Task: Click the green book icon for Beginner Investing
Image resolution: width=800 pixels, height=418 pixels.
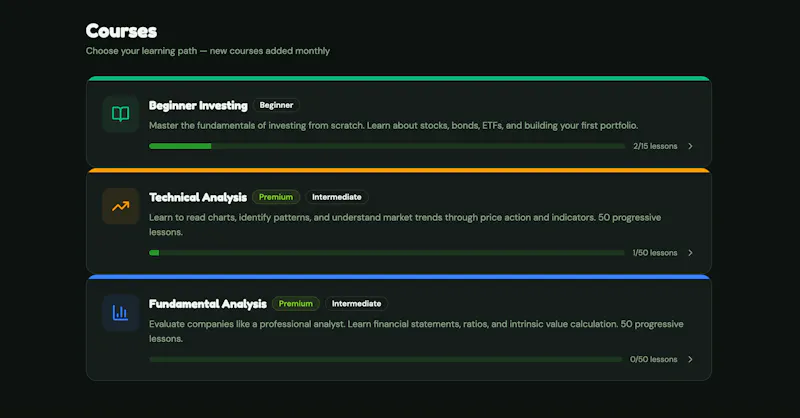Action: pos(120,114)
